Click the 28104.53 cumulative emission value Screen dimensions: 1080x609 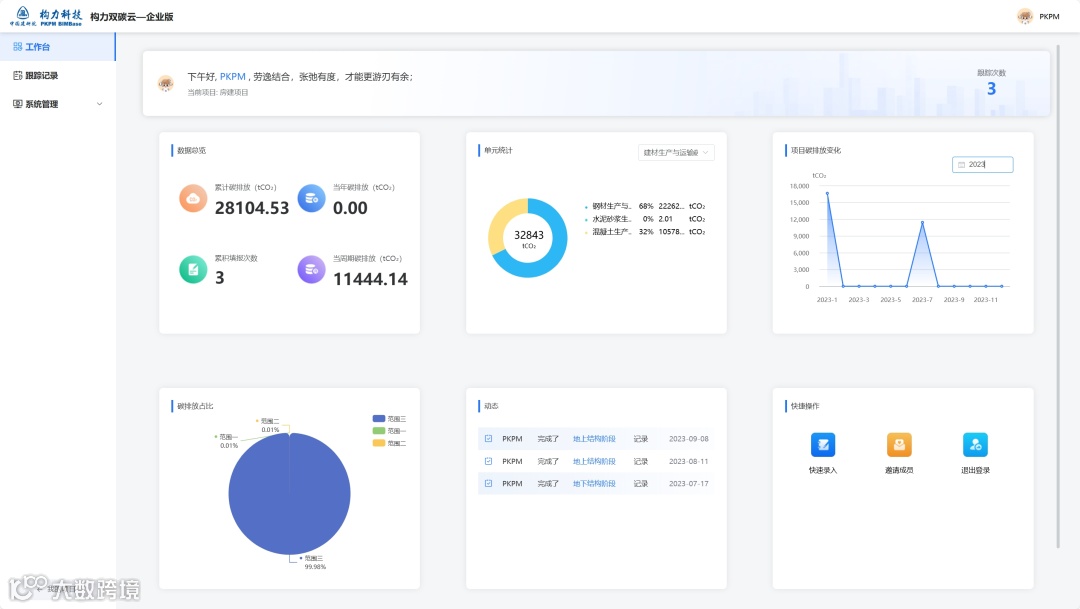pos(252,208)
